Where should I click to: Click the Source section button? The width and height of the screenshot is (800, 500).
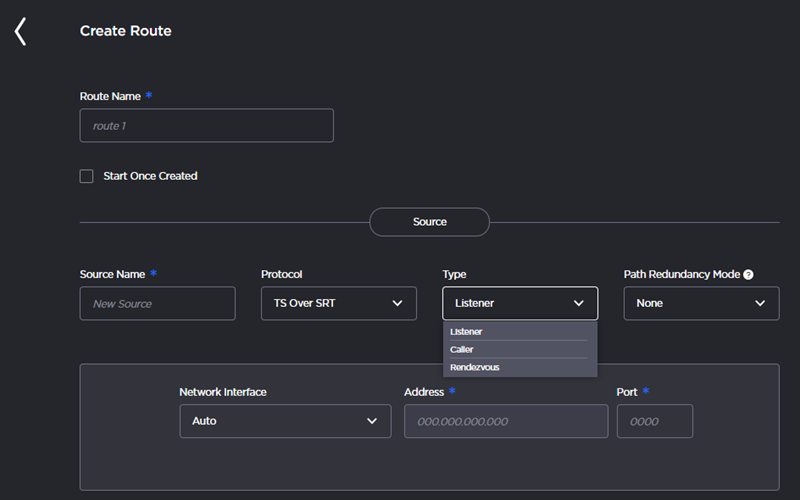[429, 222]
